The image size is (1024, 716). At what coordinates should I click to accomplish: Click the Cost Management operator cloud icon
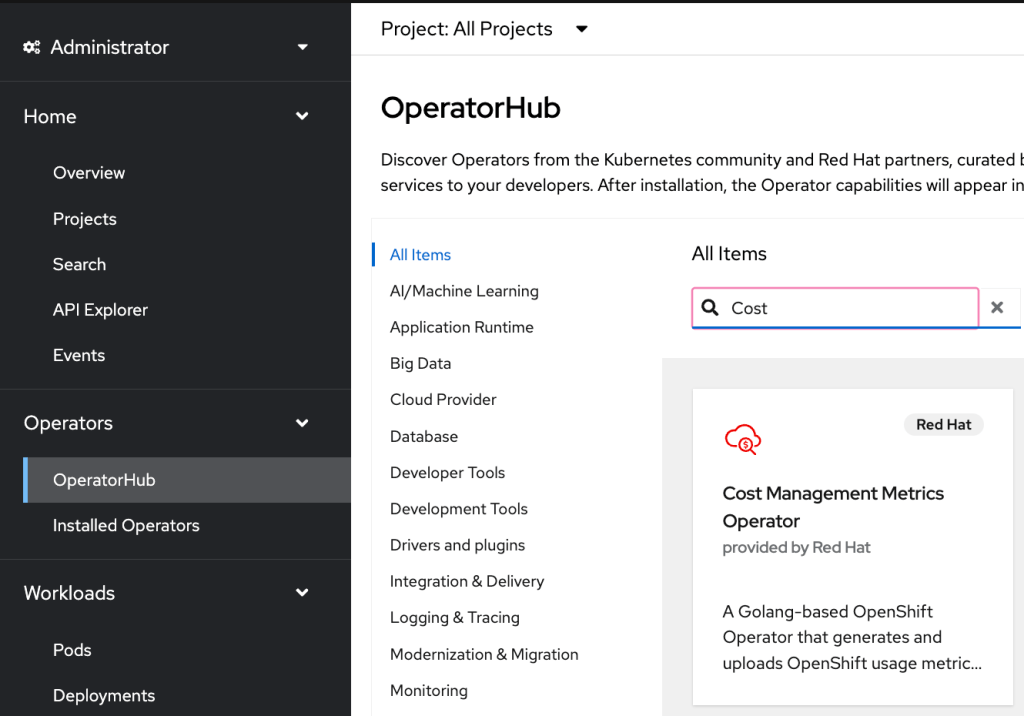[743, 438]
